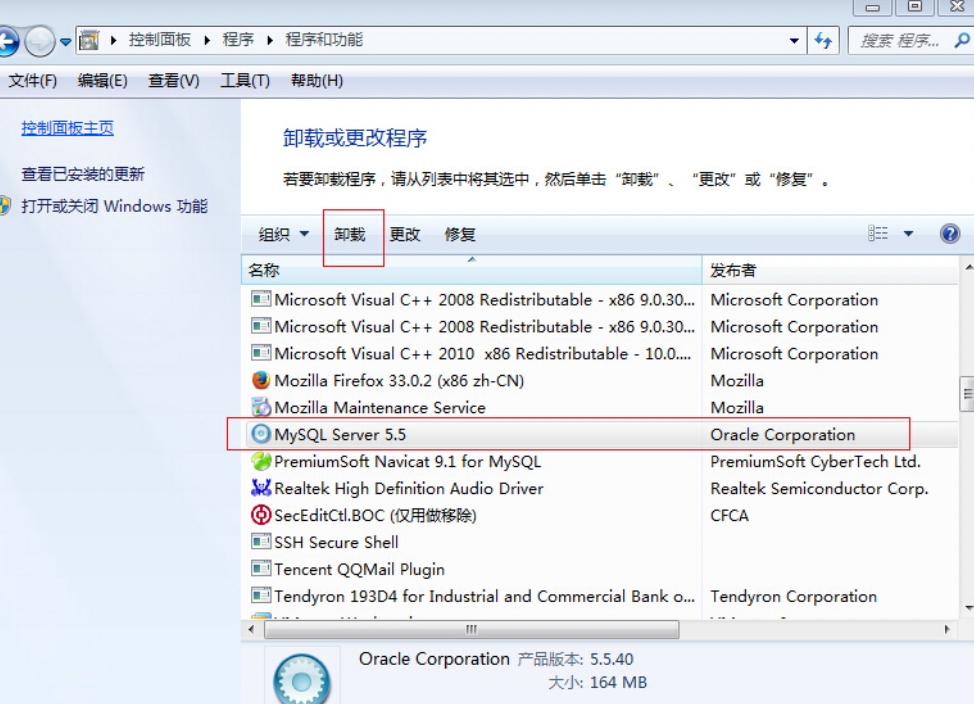Click the 修复 toolbar button
This screenshot has width=974, height=704.
coord(460,234)
